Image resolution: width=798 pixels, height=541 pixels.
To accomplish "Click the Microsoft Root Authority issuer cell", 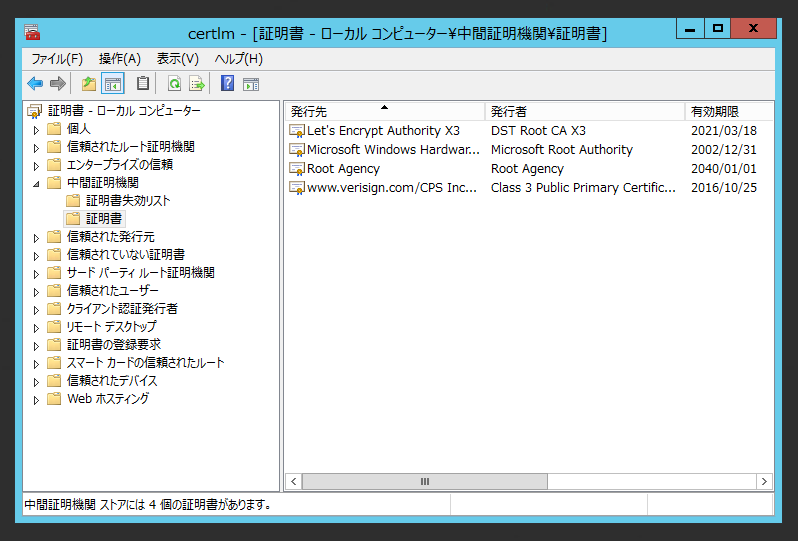I will [561, 150].
